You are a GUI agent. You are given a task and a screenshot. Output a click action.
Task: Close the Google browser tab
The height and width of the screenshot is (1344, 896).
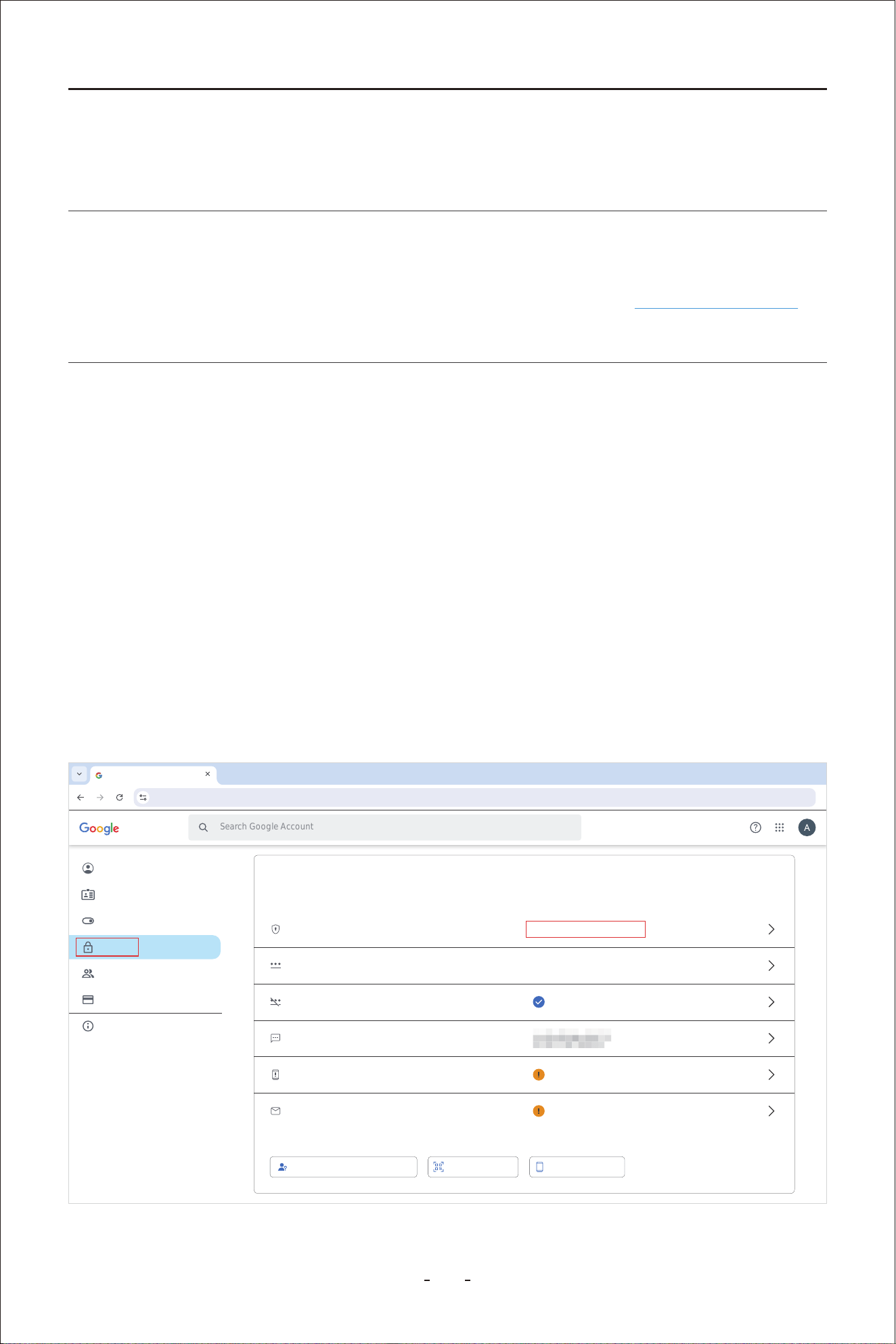pos(208,774)
